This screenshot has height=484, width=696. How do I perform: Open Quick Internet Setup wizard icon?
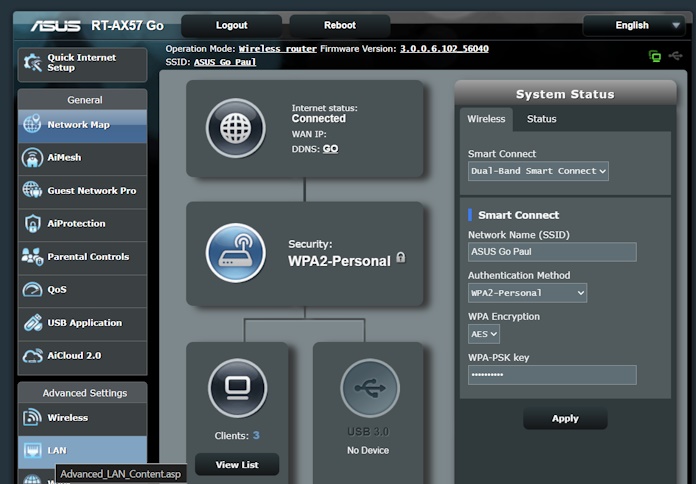[x=32, y=63]
